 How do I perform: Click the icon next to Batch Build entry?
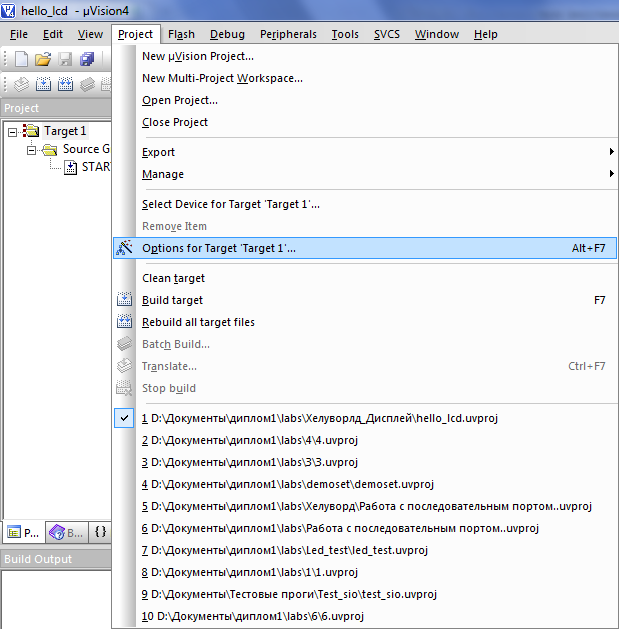124,344
